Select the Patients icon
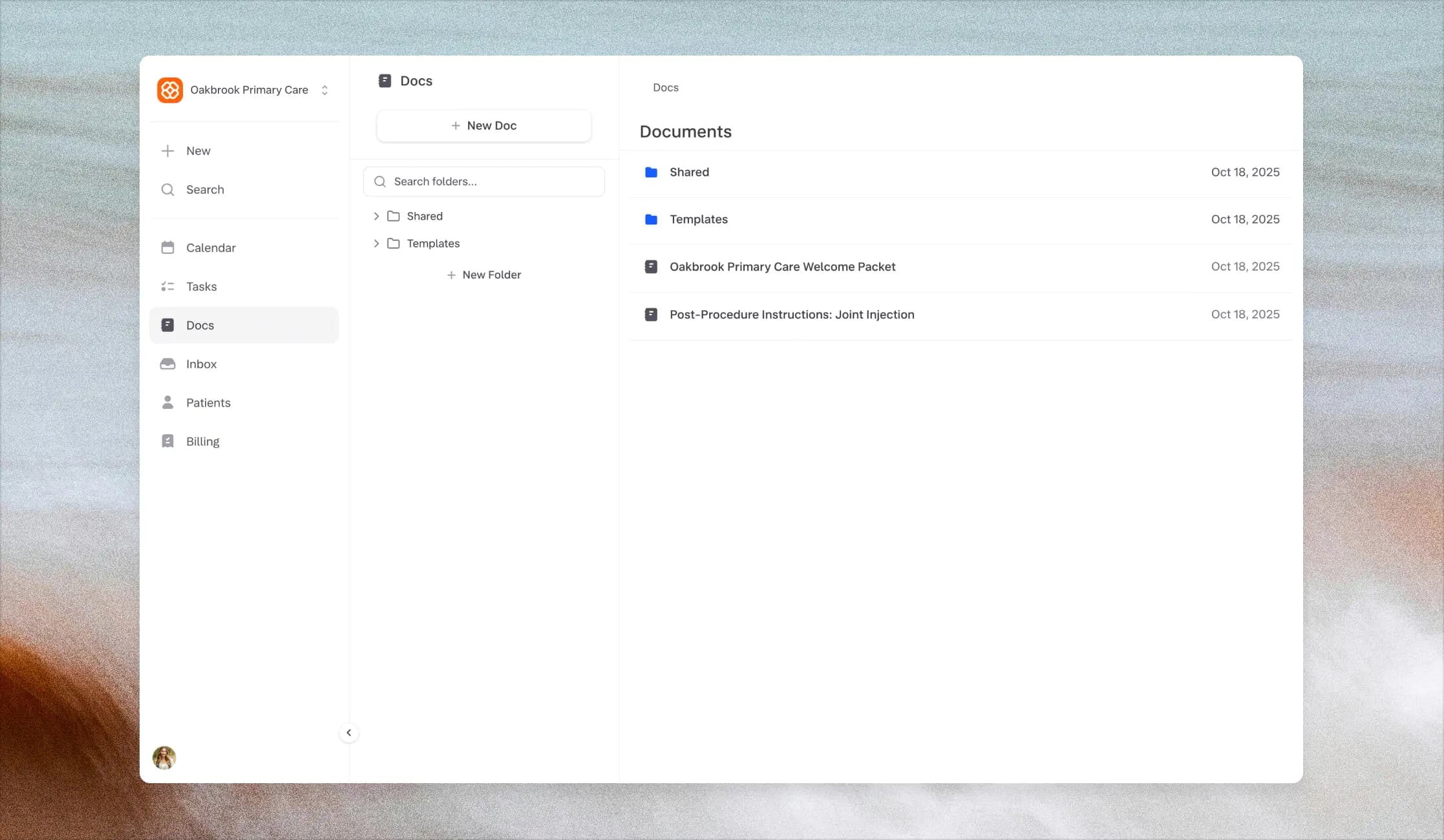 [x=167, y=402]
